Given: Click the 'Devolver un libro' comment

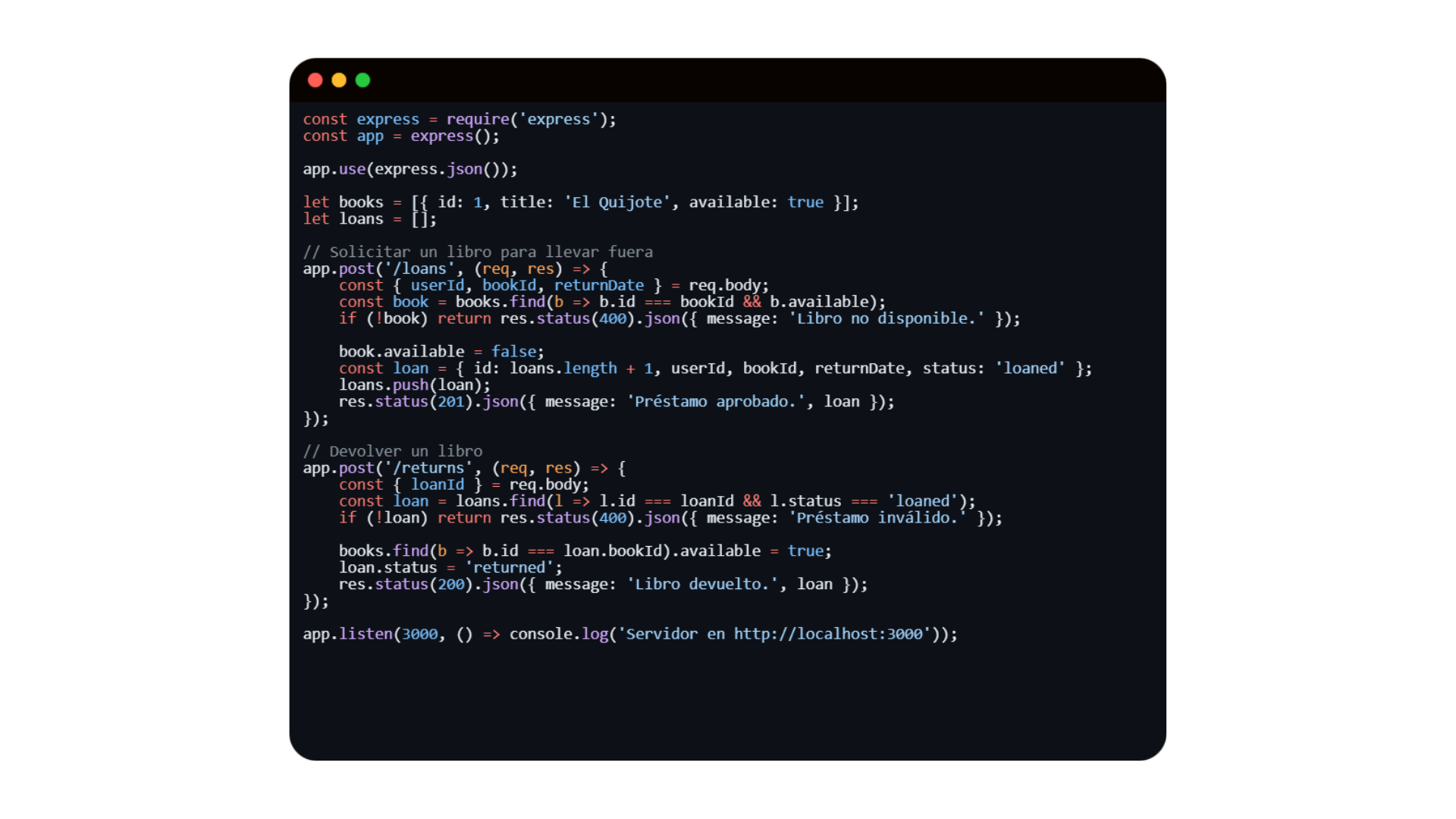Looking at the screenshot, I should click(x=393, y=451).
